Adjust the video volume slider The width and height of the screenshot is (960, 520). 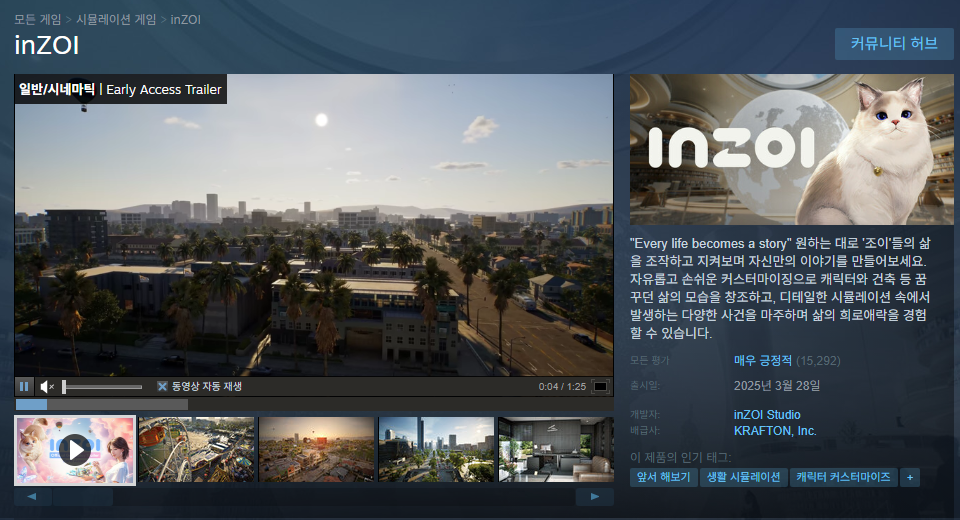pyautogui.click(x=102, y=386)
